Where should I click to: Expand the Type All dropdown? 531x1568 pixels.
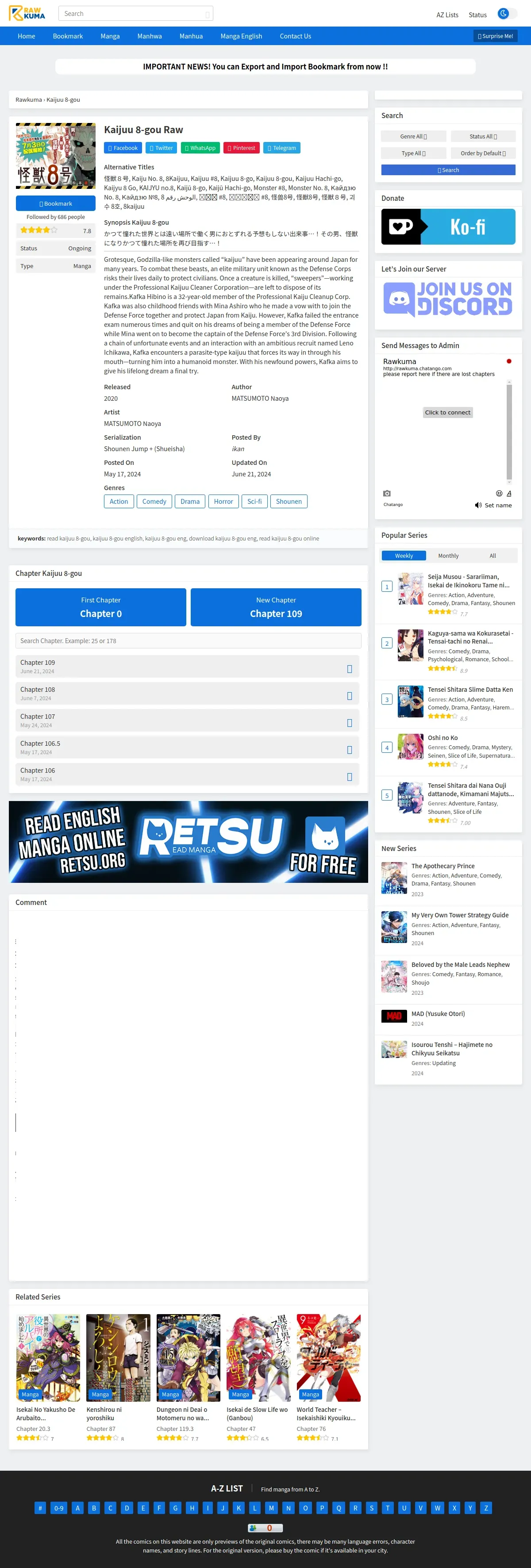tap(413, 153)
